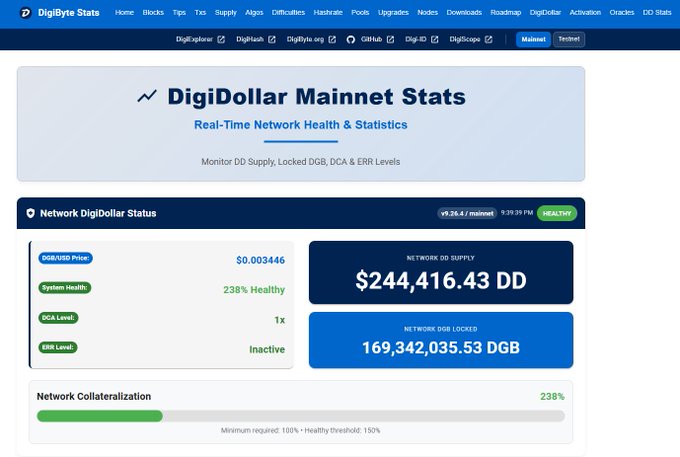Click the DCA Level label badge
Screen dimensions: 680x457
(x=58, y=318)
